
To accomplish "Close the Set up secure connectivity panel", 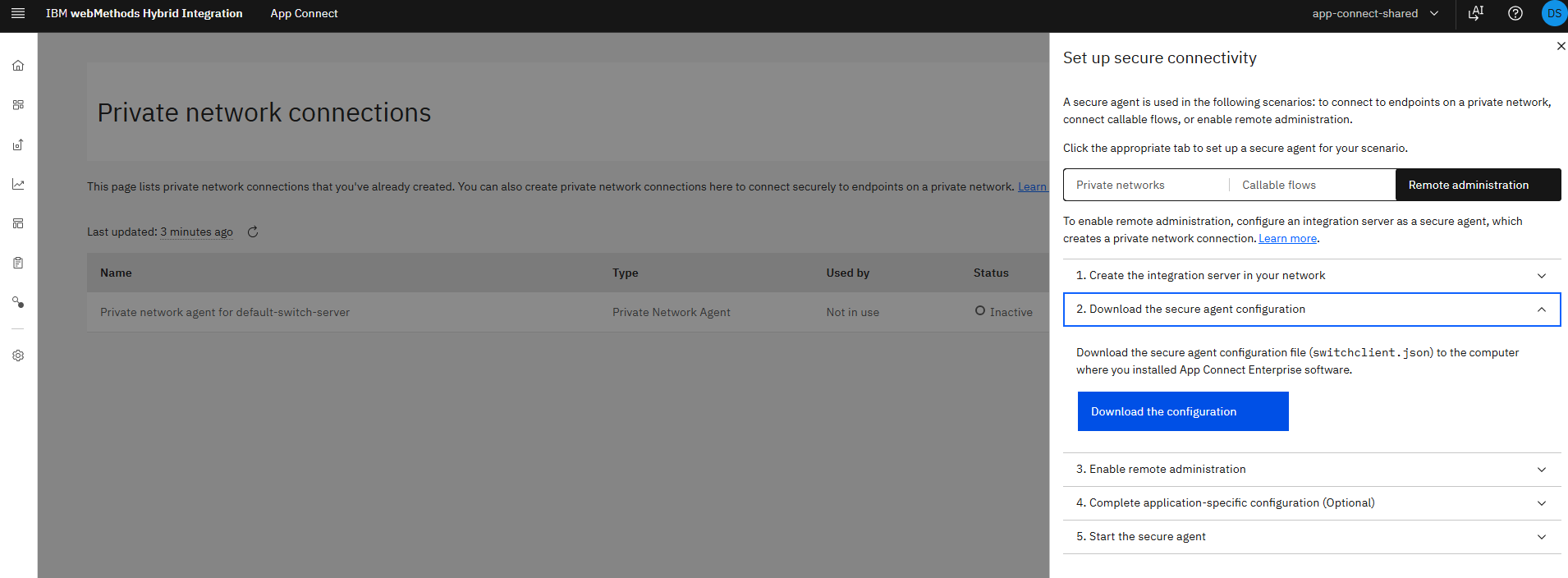I will 1561,46.
